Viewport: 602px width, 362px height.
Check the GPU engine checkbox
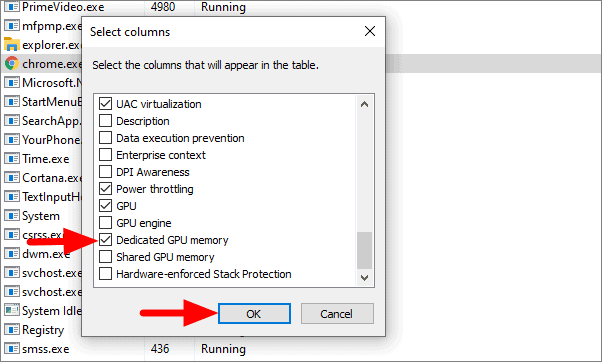click(x=105, y=223)
